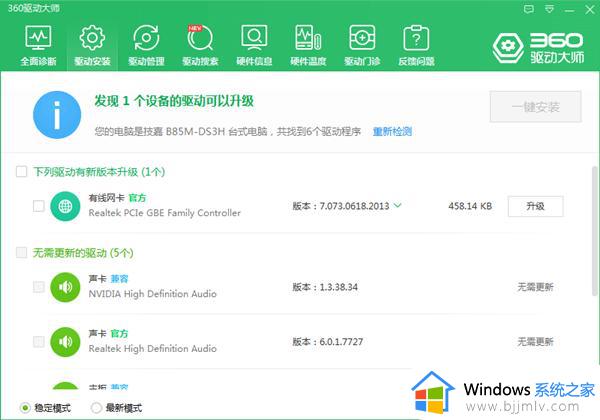Click the 升级 button for network card
600x420 pixels.
click(x=535, y=206)
